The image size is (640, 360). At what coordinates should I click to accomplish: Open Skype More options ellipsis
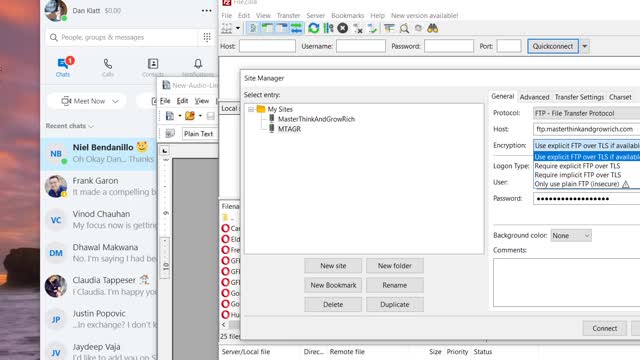(207, 11)
